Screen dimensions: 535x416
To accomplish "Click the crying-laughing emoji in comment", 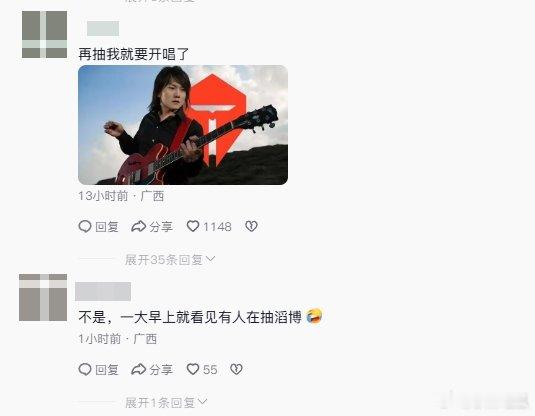I will tap(314, 316).
